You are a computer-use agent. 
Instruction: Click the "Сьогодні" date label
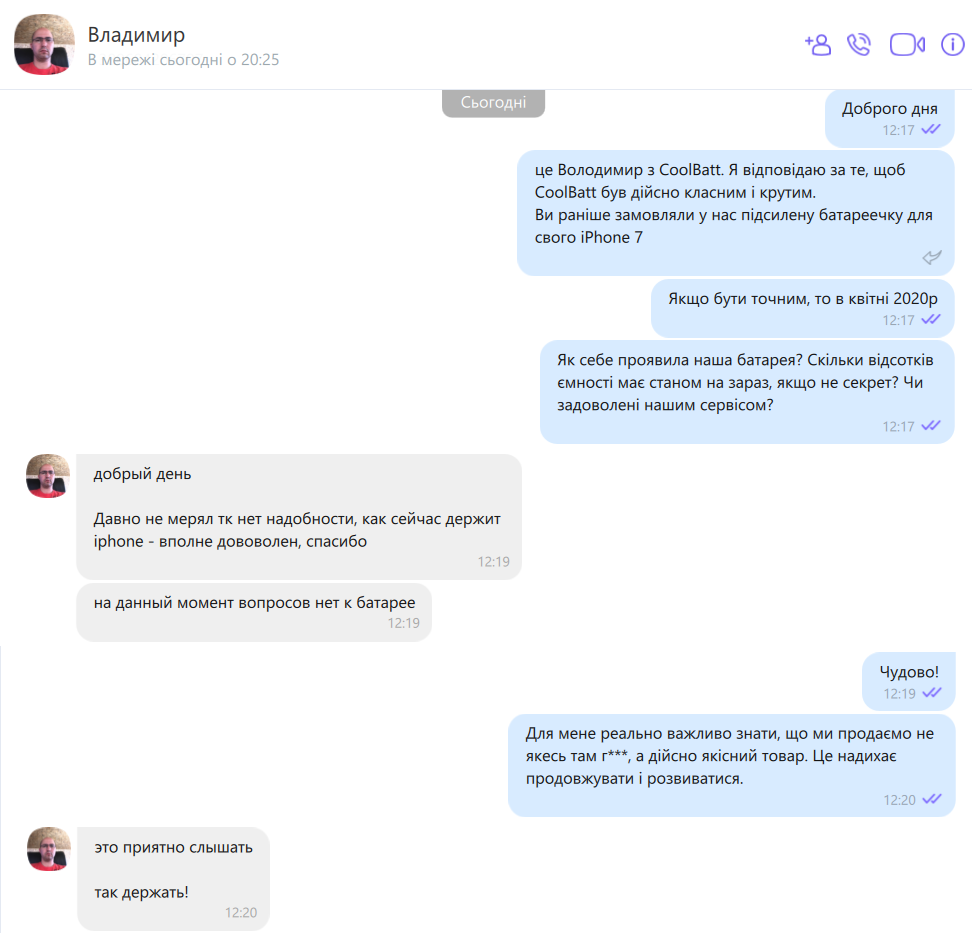493,103
